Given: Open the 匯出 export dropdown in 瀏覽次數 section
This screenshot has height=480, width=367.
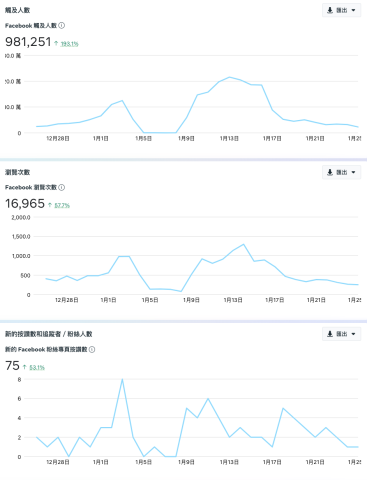Looking at the screenshot, I should click(341, 172).
